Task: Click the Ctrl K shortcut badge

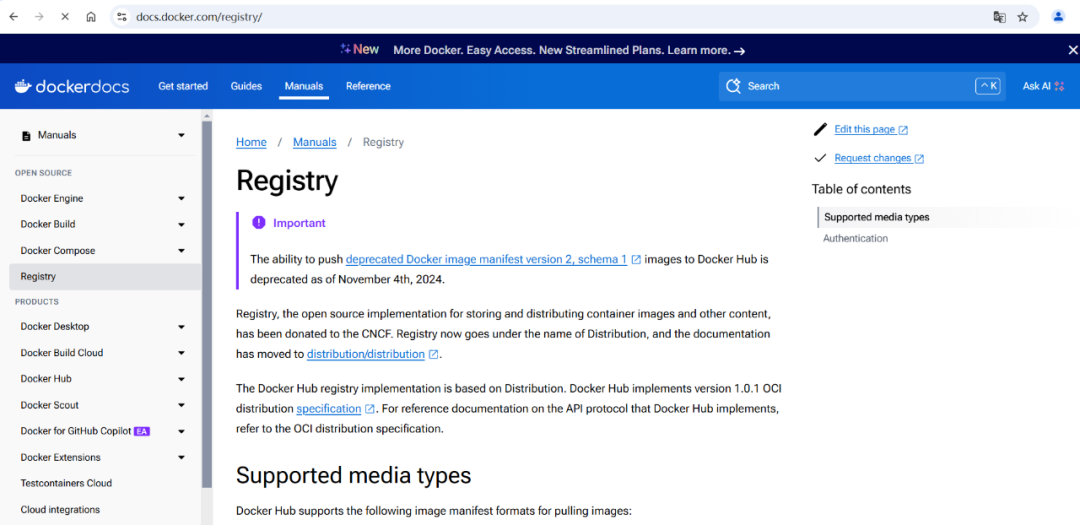Action: point(988,86)
